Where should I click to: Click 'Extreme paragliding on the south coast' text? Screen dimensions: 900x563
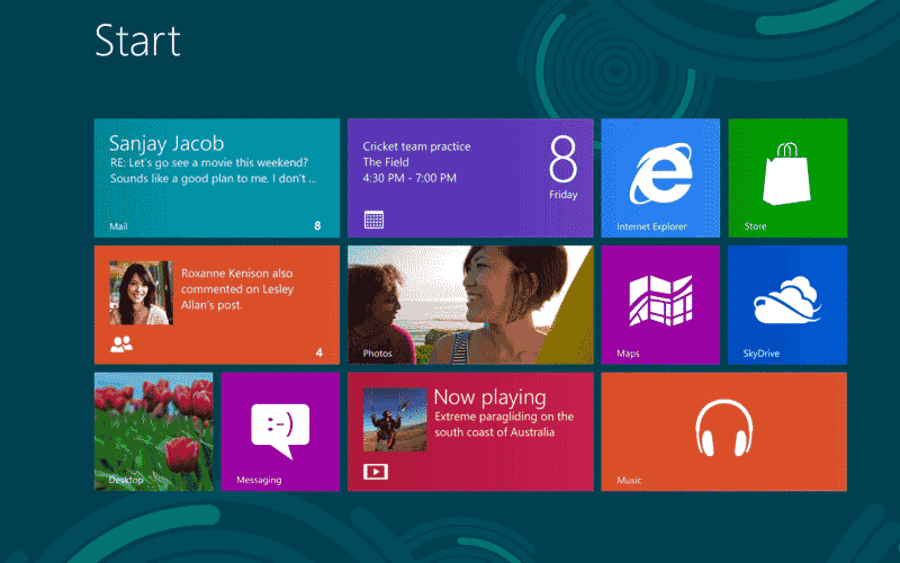coord(504,425)
